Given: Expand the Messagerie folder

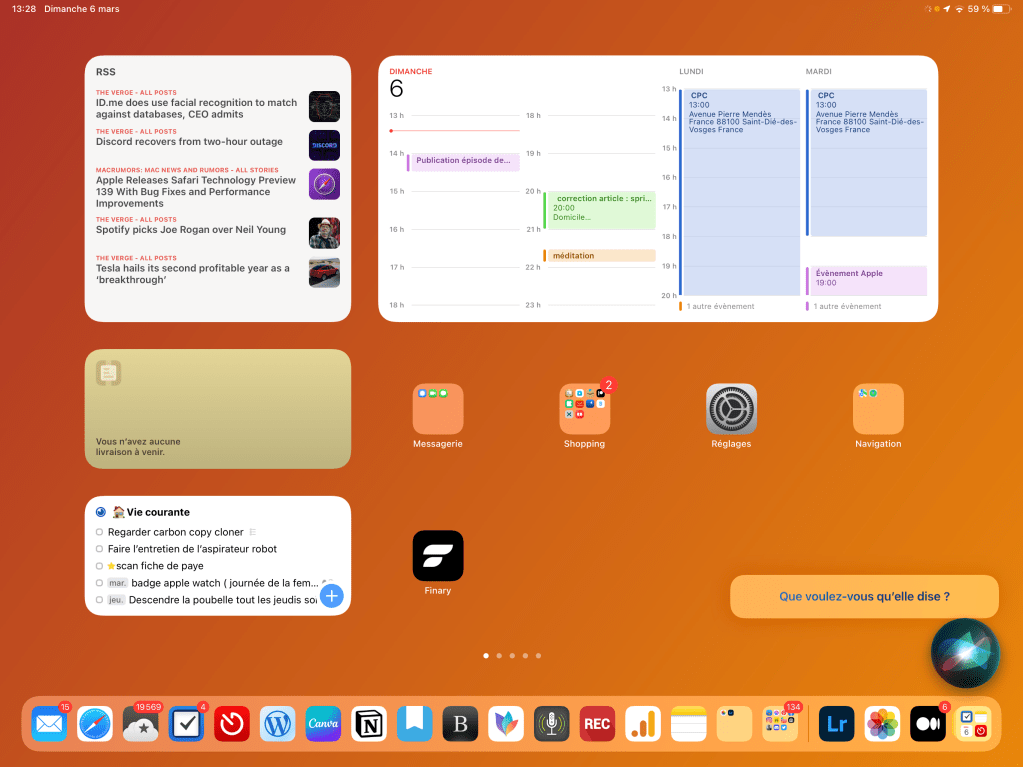Looking at the screenshot, I should point(438,409).
